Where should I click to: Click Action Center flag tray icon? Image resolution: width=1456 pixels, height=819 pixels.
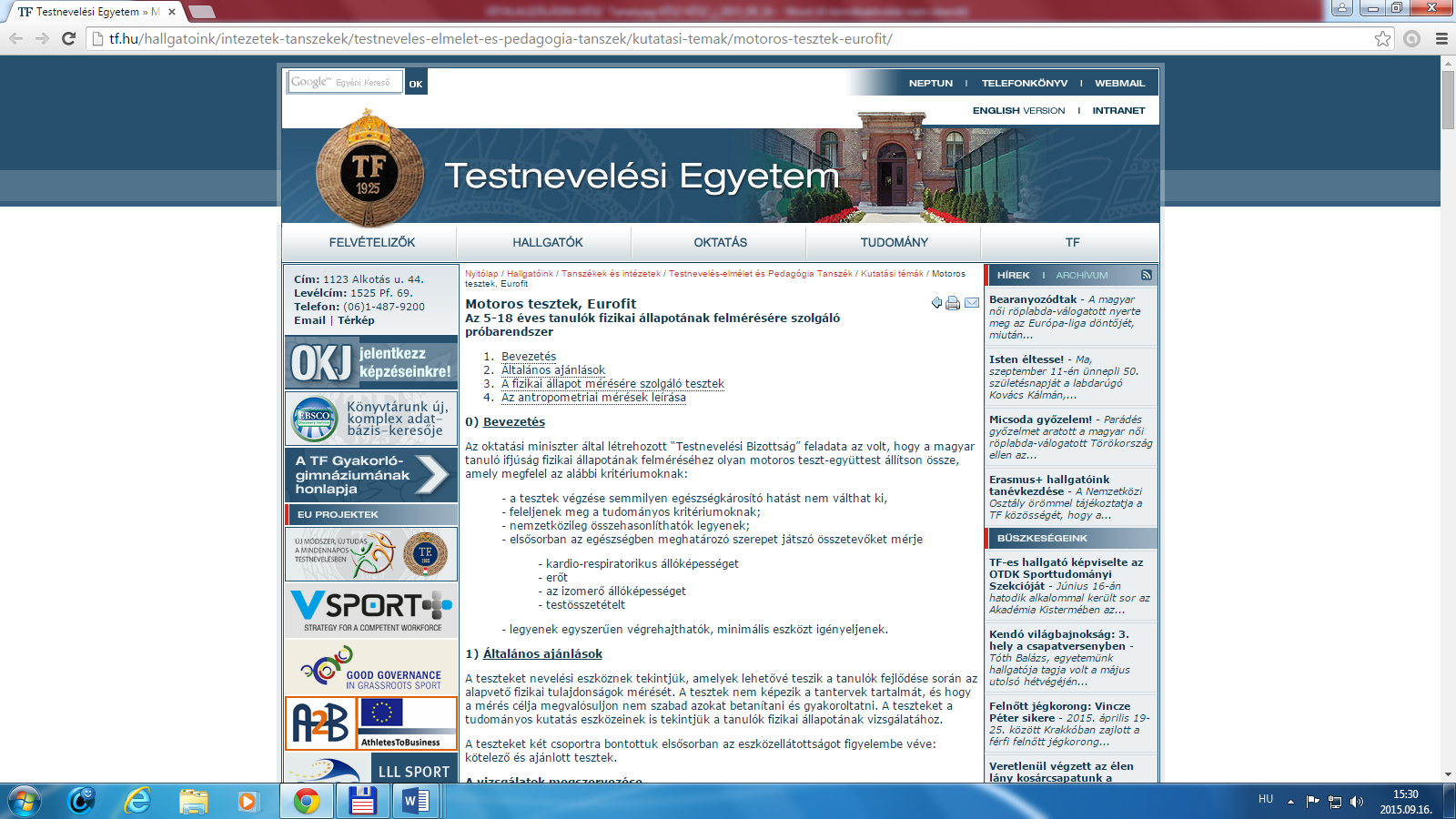[1312, 802]
